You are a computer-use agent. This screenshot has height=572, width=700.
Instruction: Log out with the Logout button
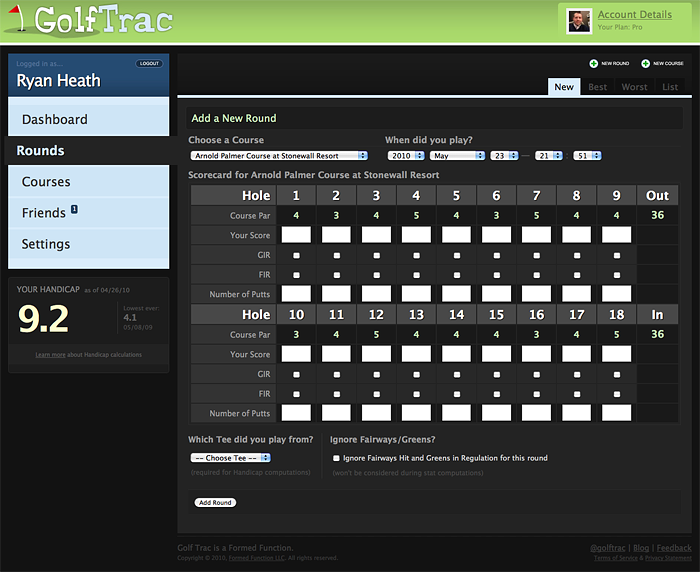(149, 63)
